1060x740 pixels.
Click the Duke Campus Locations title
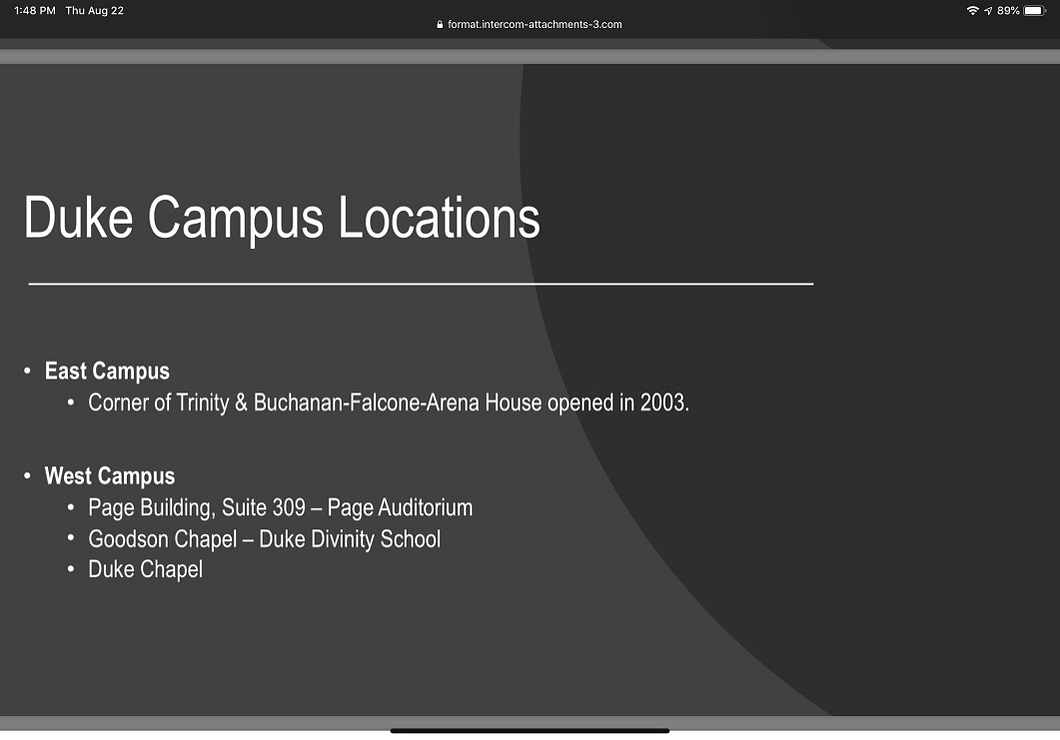282,218
